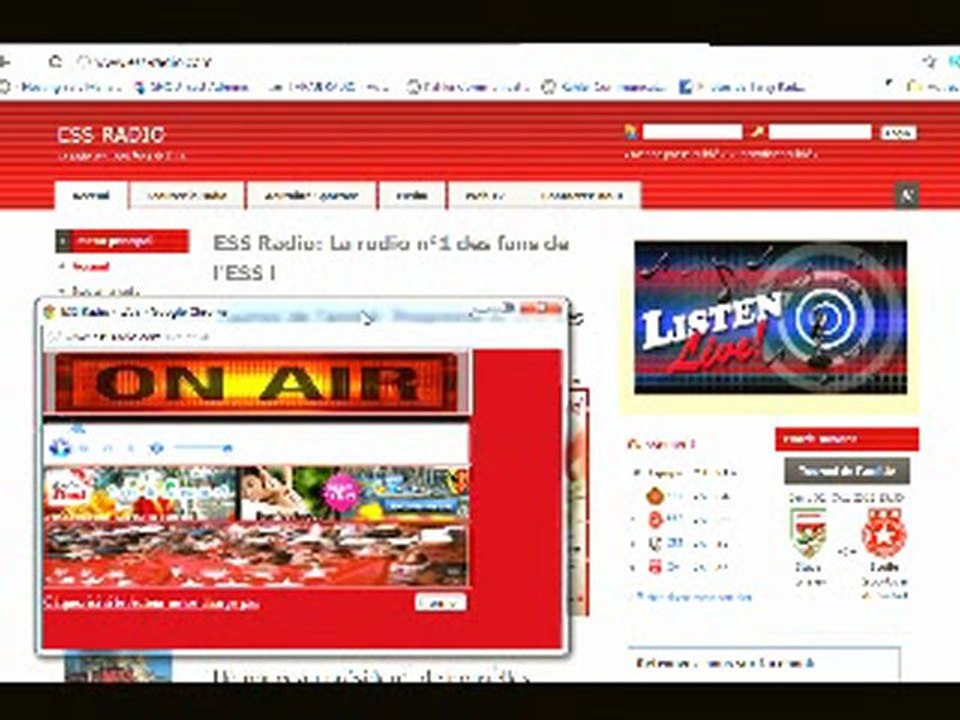The width and height of the screenshot is (960, 720).
Task: Select the first (Accueil) navigation tab
Action: click(91, 196)
